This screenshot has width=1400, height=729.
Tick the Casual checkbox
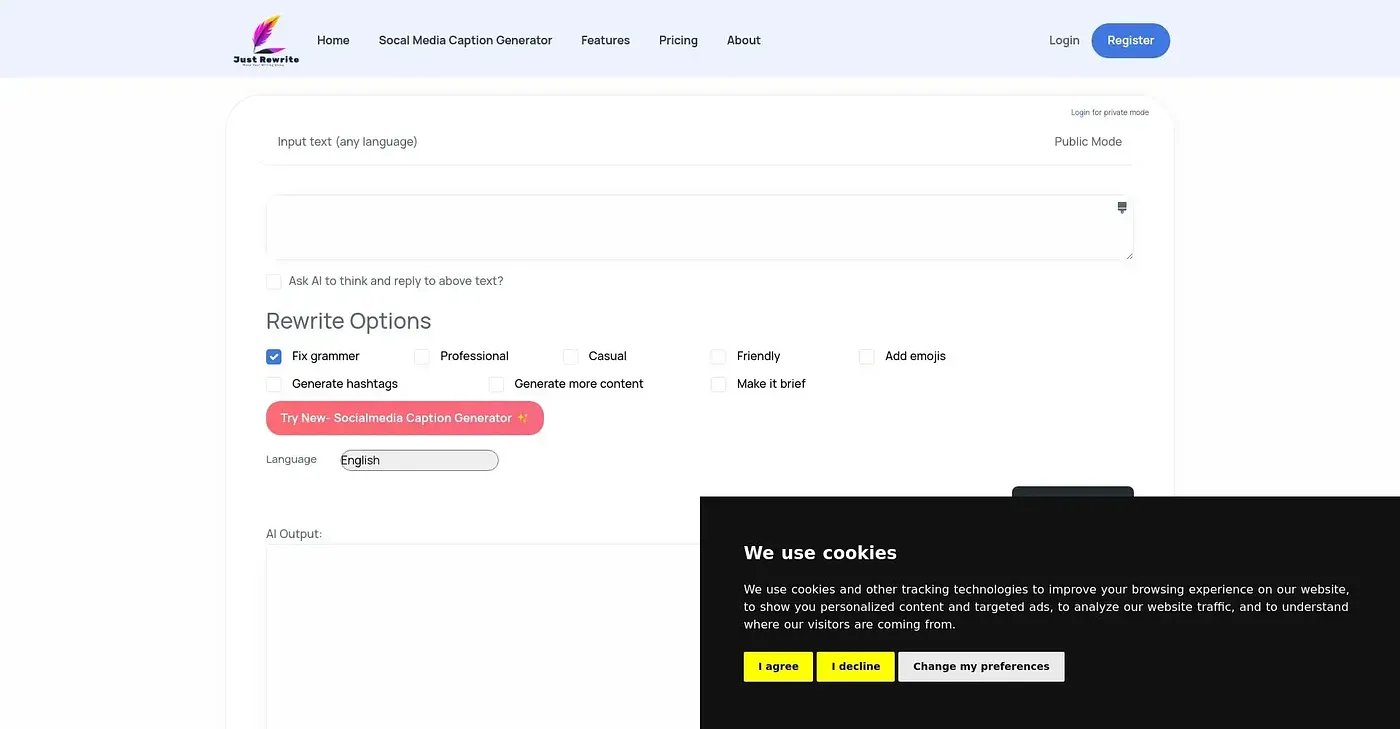click(571, 356)
